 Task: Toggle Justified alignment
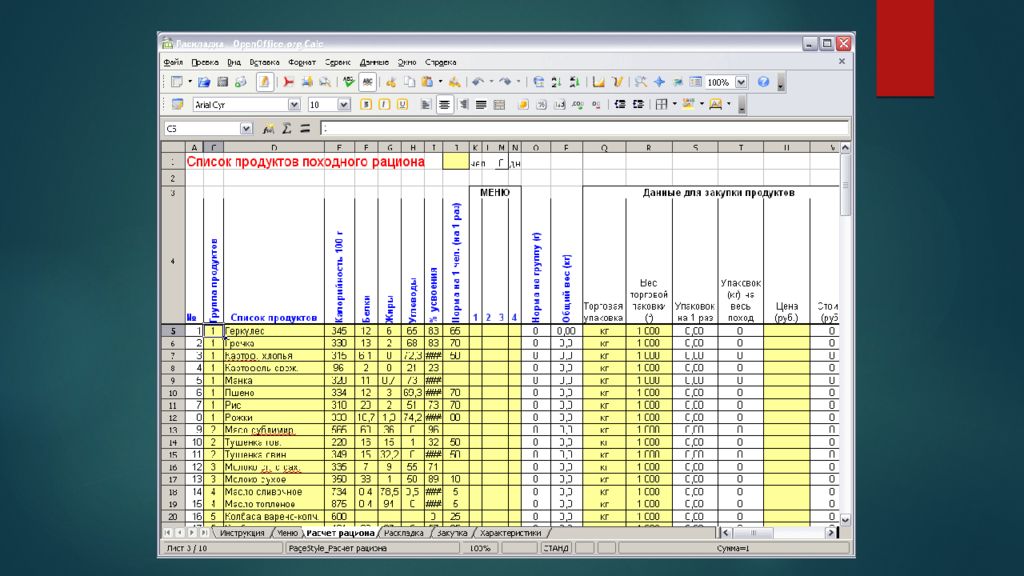481,104
